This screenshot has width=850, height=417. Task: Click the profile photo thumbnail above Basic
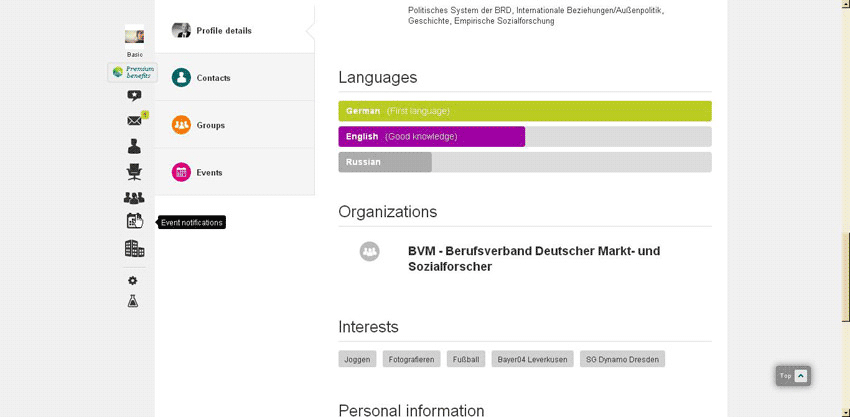click(134, 35)
